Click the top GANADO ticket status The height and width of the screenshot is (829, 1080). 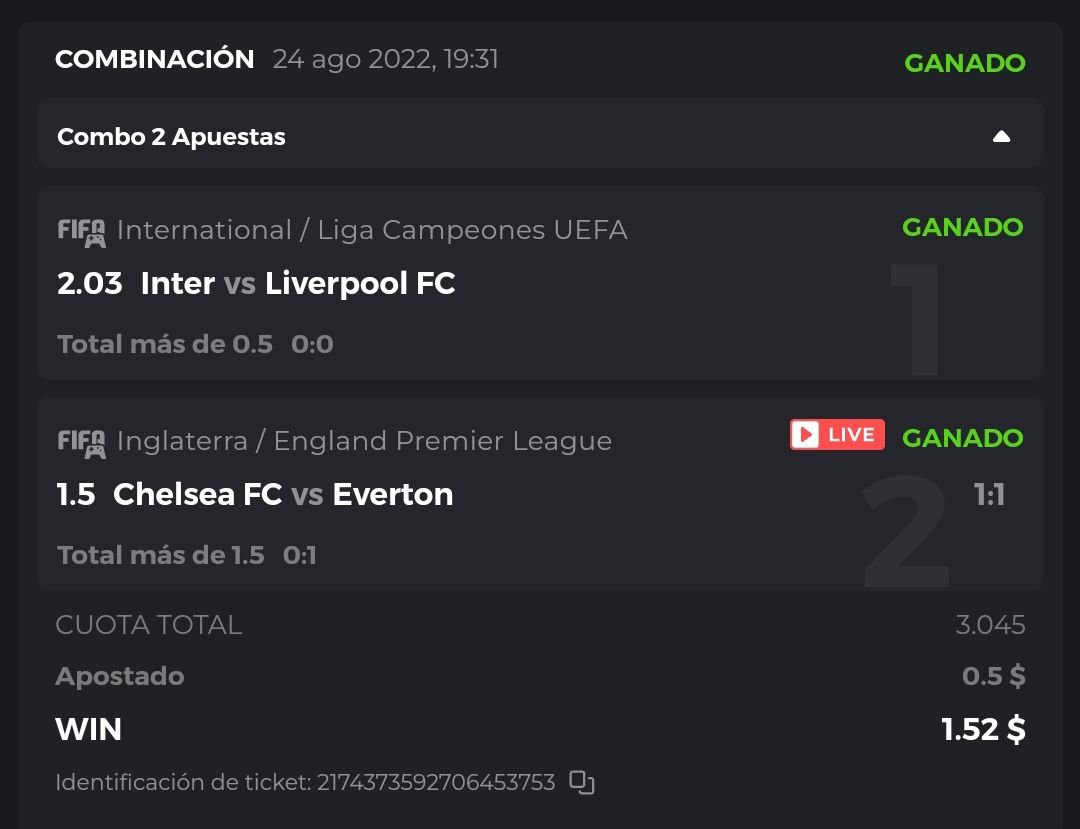tap(964, 63)
